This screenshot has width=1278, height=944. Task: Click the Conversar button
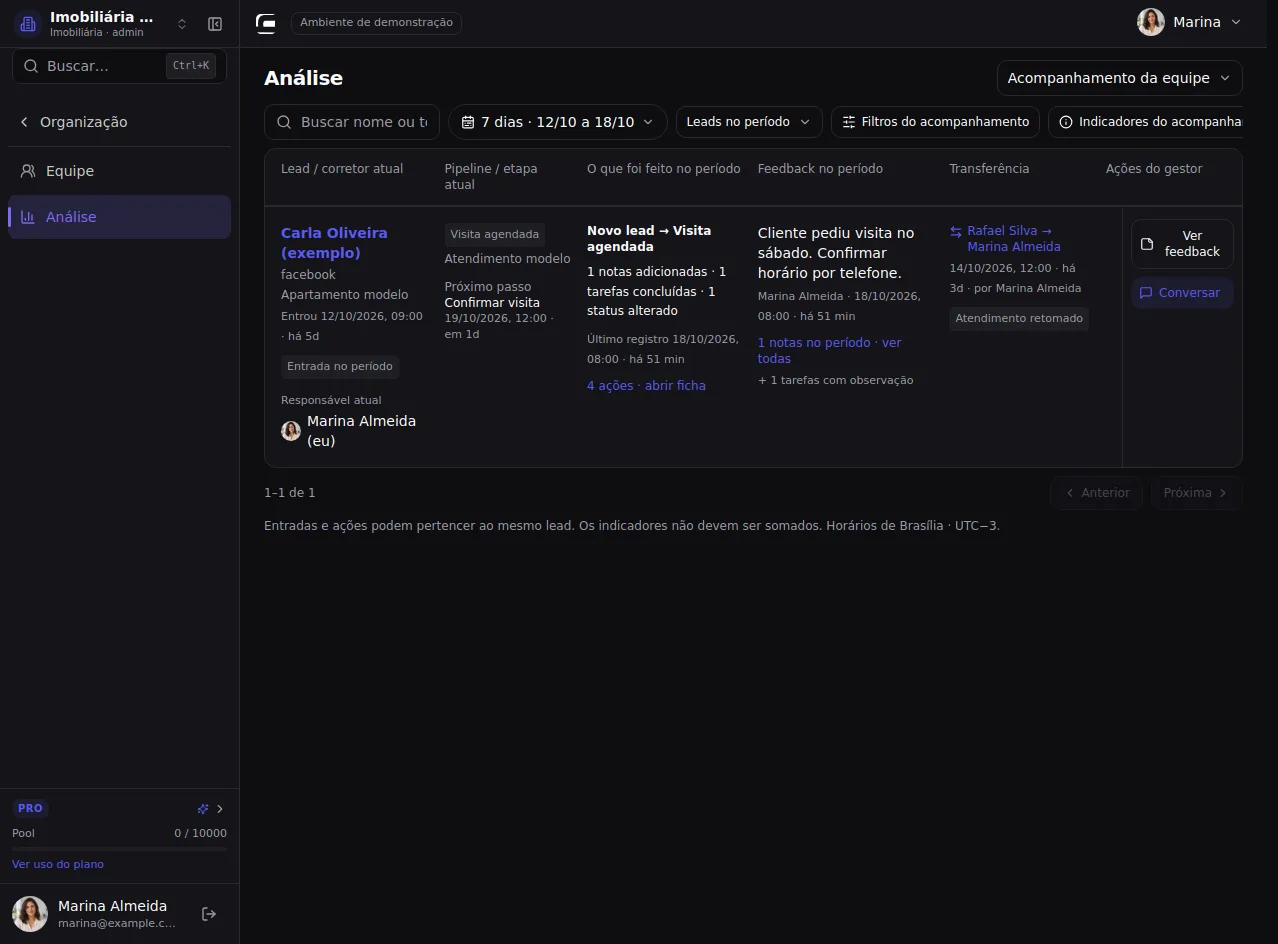pyautogui.click(x=1182, y=293)
